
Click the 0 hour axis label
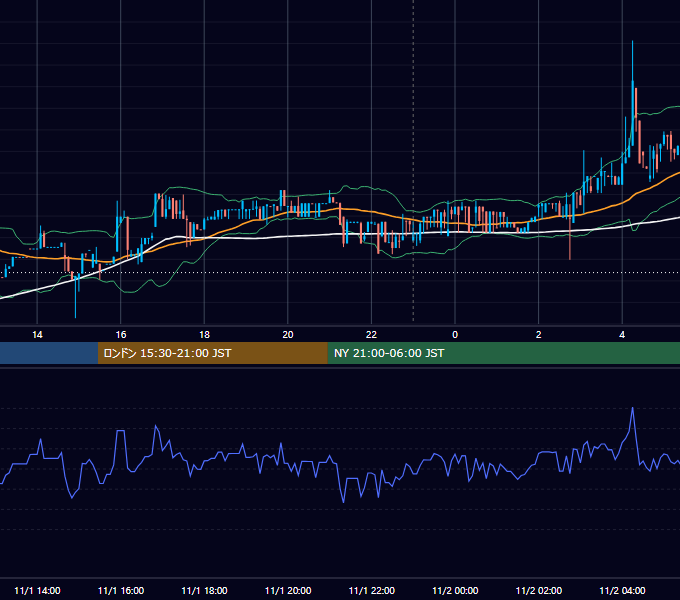455,335
